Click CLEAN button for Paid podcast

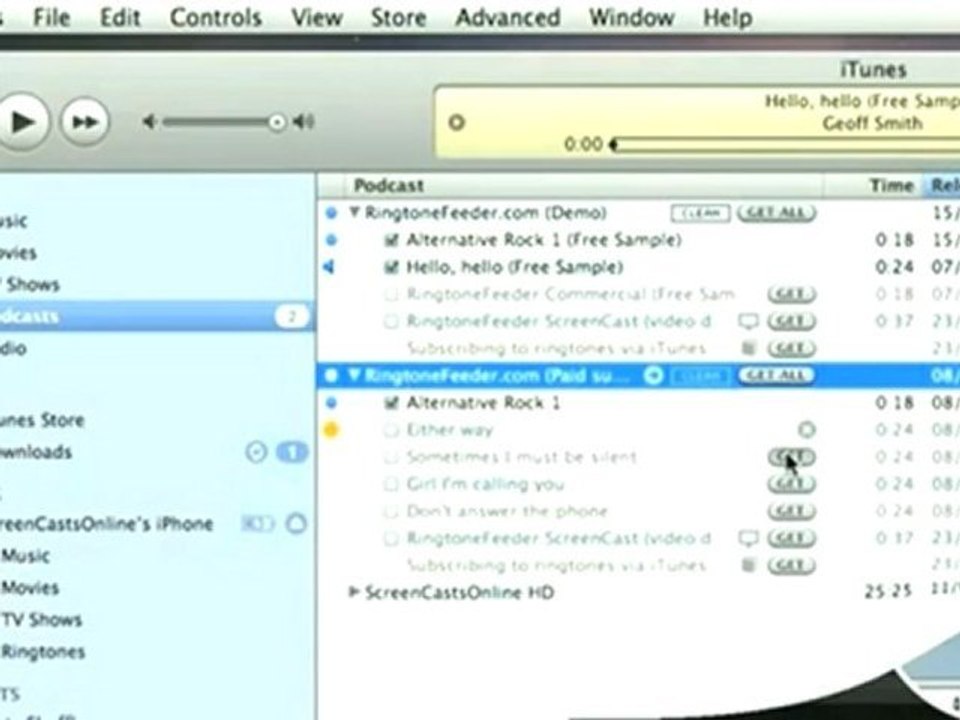point(700,375)
